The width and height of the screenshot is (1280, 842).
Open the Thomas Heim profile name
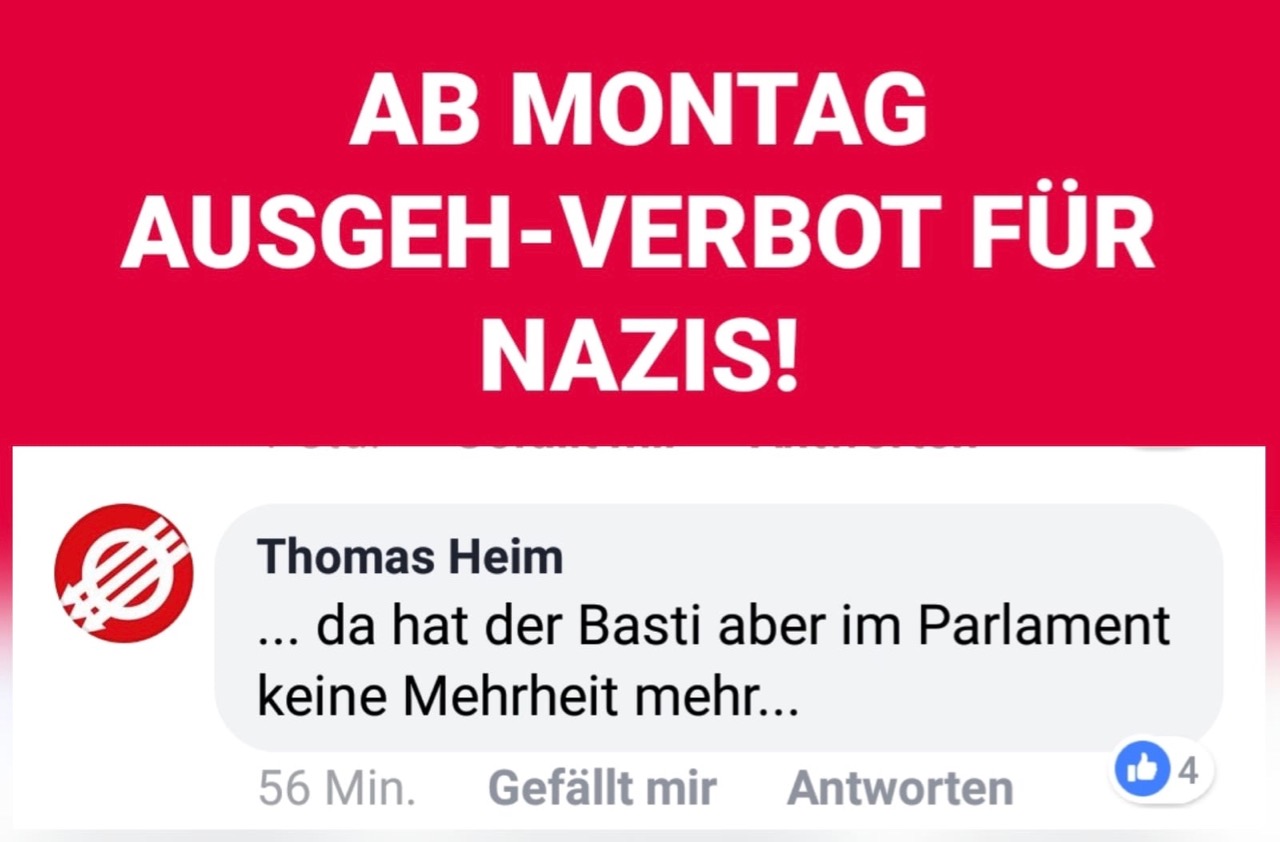[410, 556]
